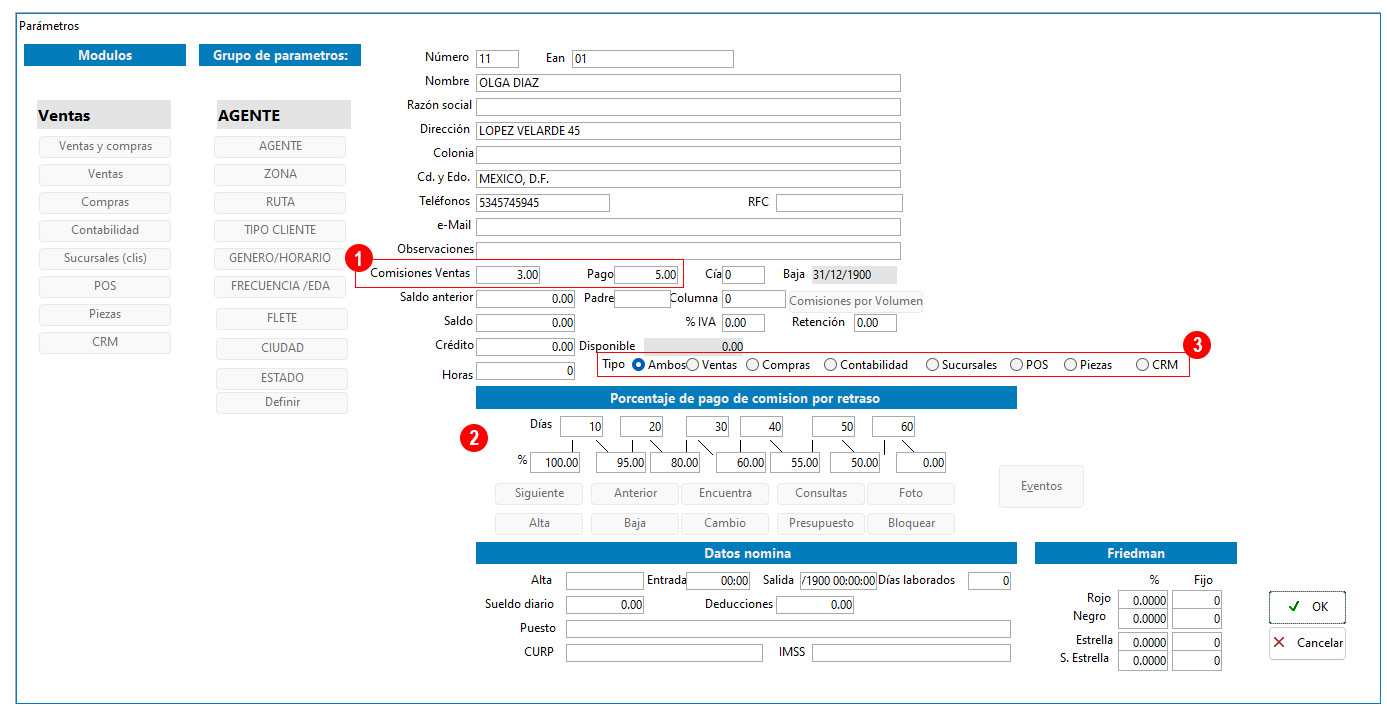1387x712 pixels.
Task: Click the Cd. y Edo. field
Action: coord(688,179)
